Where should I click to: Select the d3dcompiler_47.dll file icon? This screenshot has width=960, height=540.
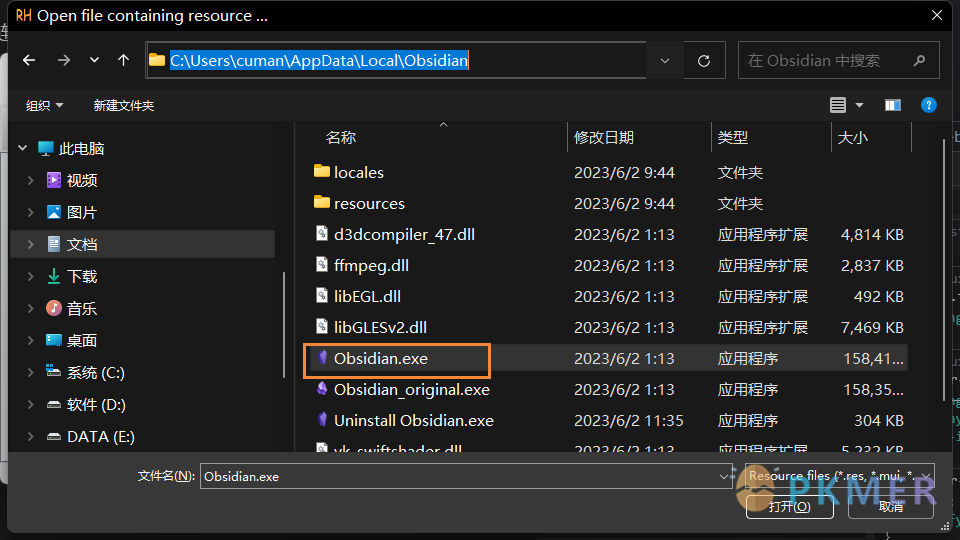click(x=322, y=233)
